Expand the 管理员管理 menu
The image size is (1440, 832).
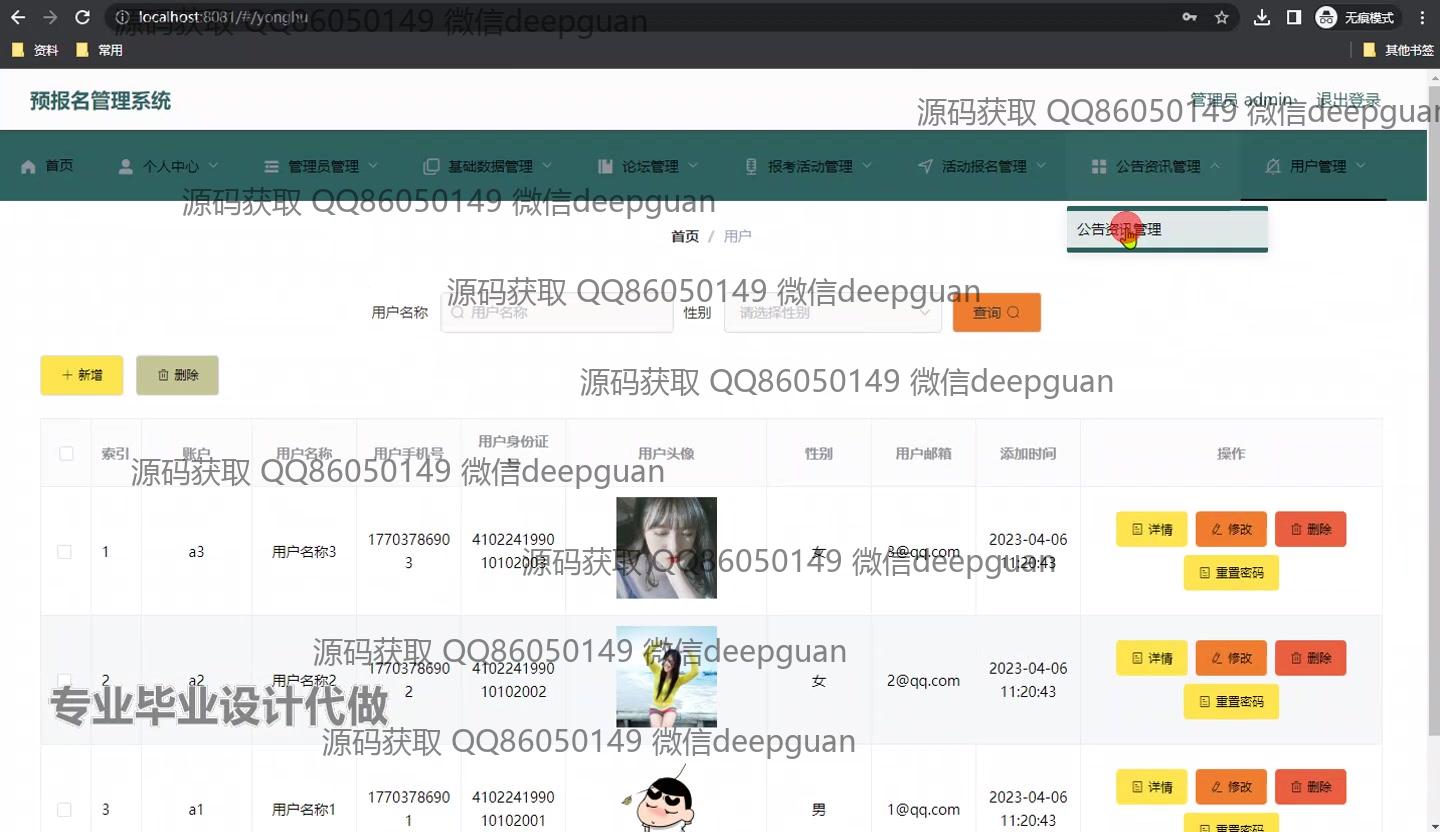point(321,166)
